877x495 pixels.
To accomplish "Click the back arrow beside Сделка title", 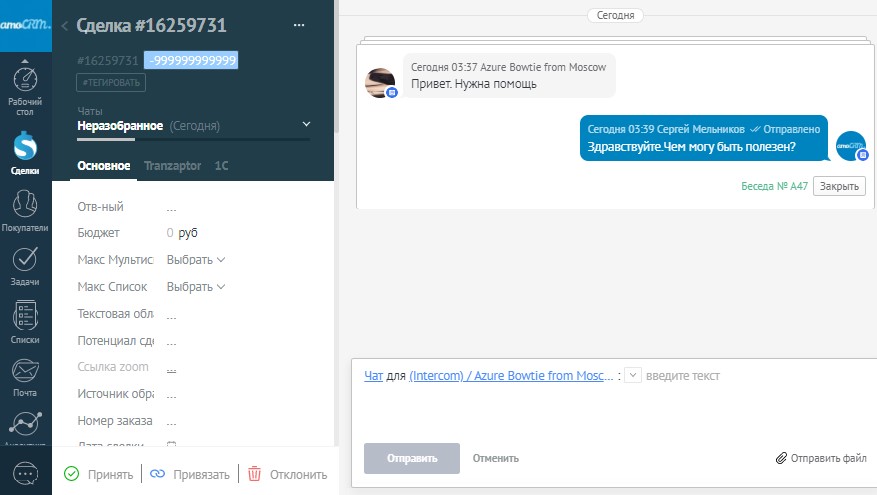I will pos(65,26).
